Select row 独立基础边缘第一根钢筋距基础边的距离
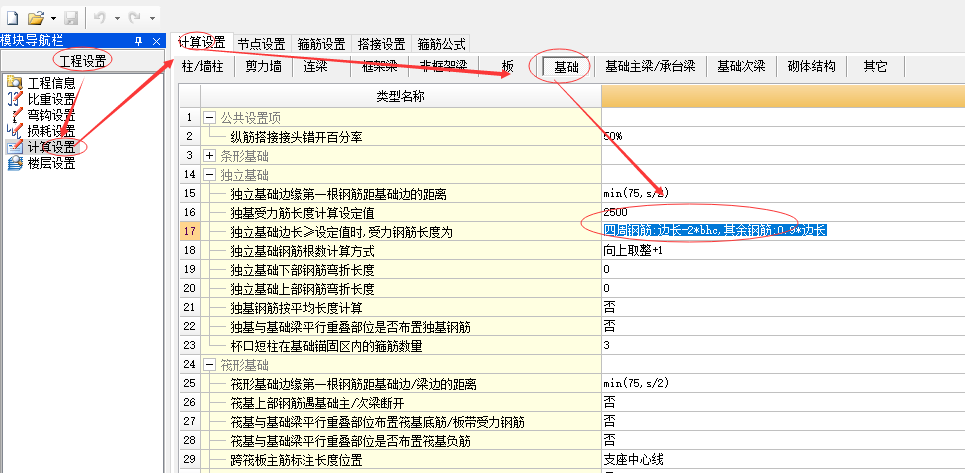The image size is (965, 473). pos(401,194)
